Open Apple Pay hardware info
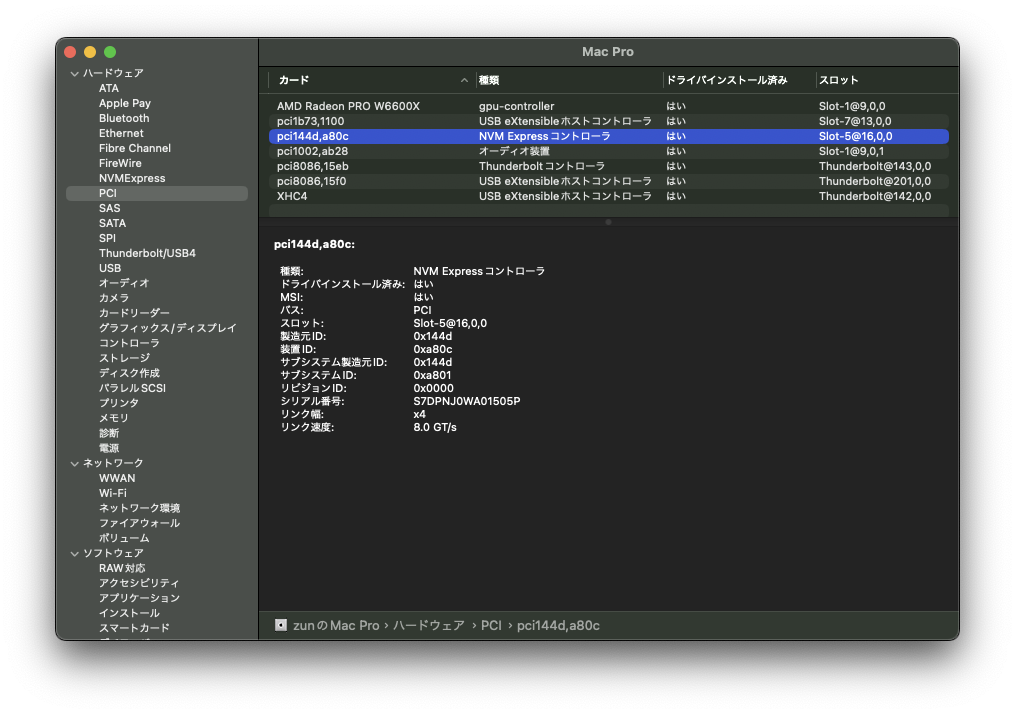This screenshot has height=714, width=1015. [125, 104]
